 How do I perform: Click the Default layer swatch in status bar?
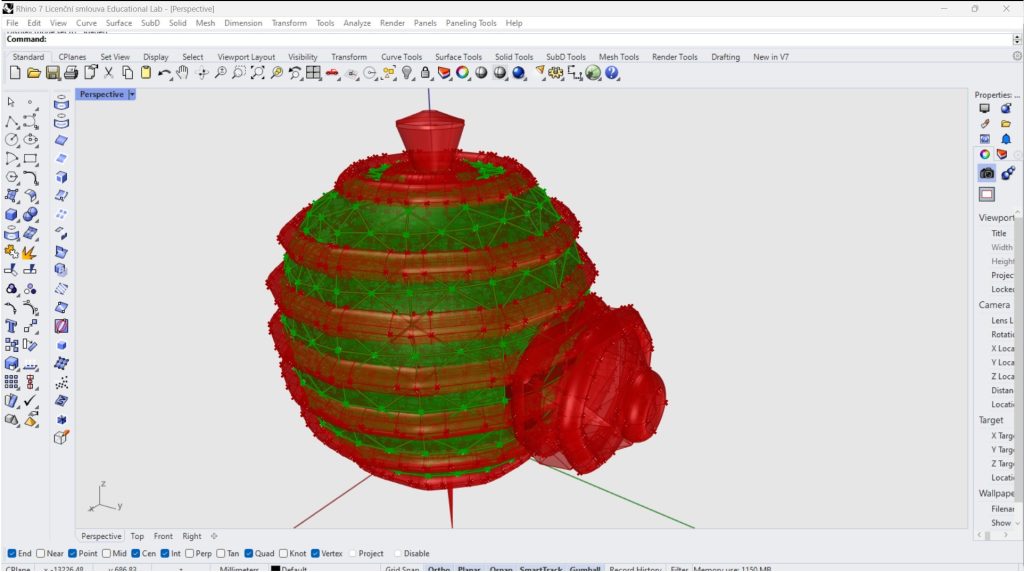[276, 569]
